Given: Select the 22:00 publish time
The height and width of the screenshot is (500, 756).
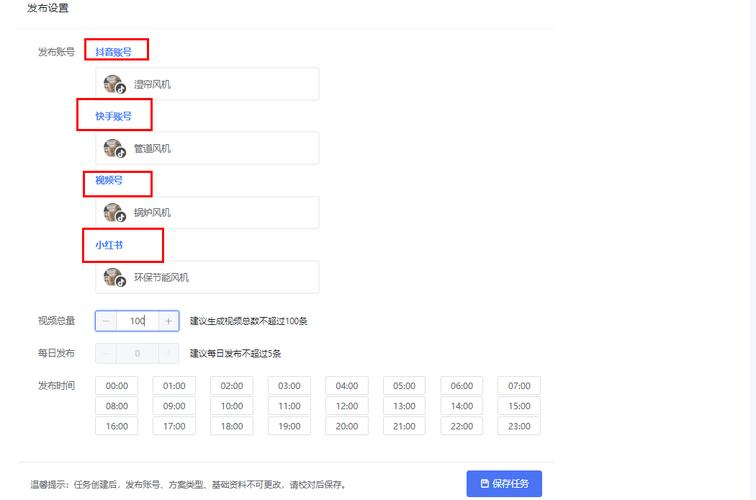Looking at the screenshot, I should pos(461,426).
